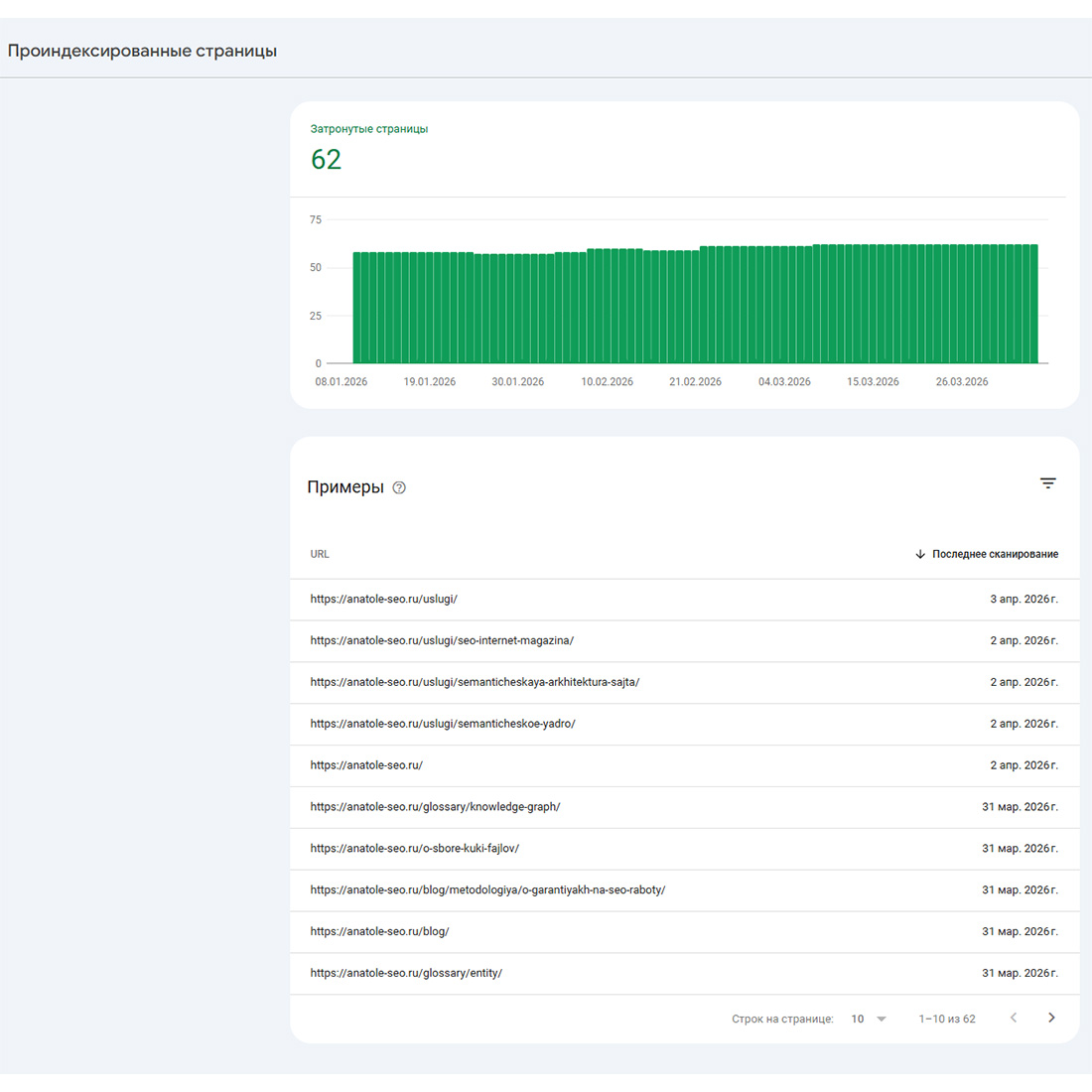
Task: Click chart bar near 10.02.2026
Action: (607, 308)
